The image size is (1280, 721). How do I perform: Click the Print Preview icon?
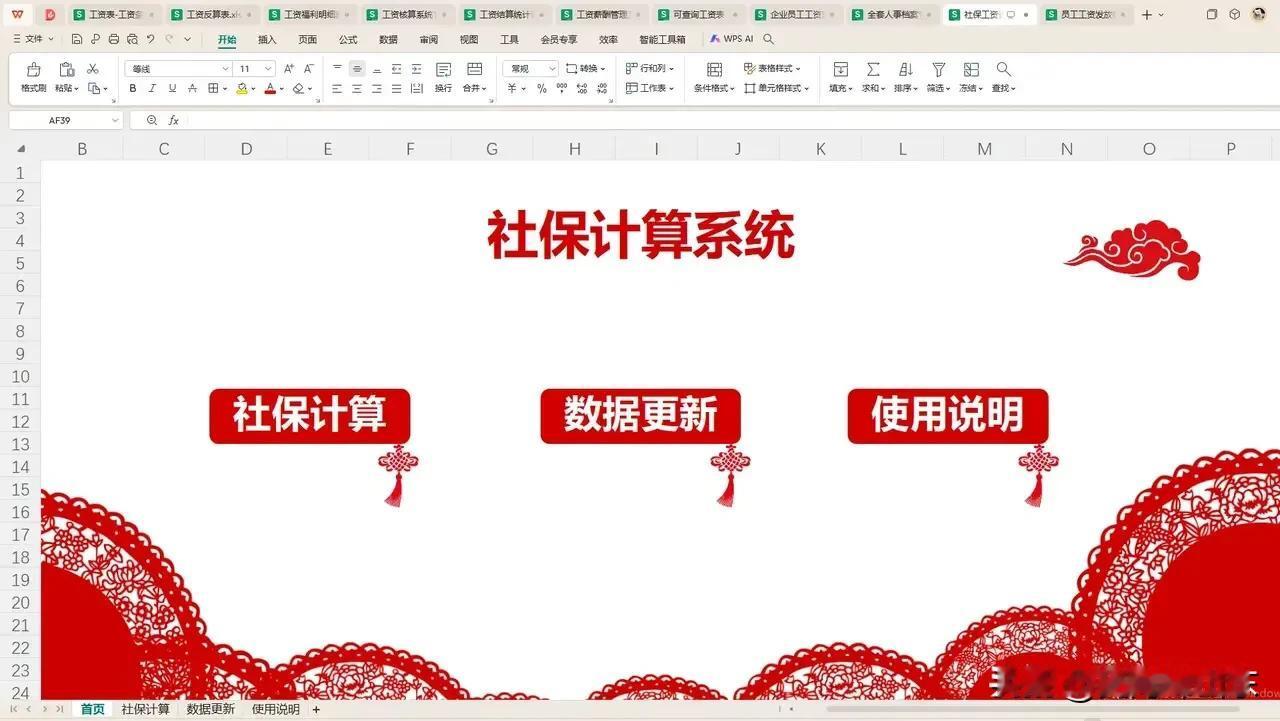132,40
